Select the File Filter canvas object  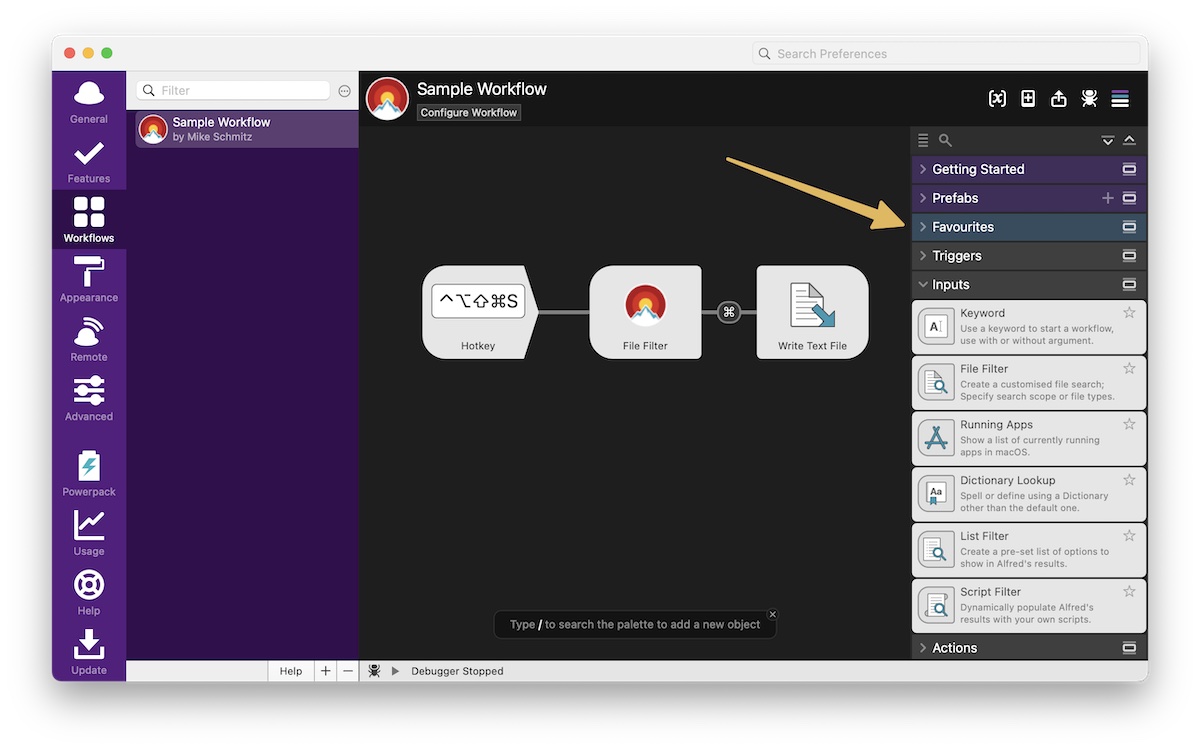coord(645,312)
